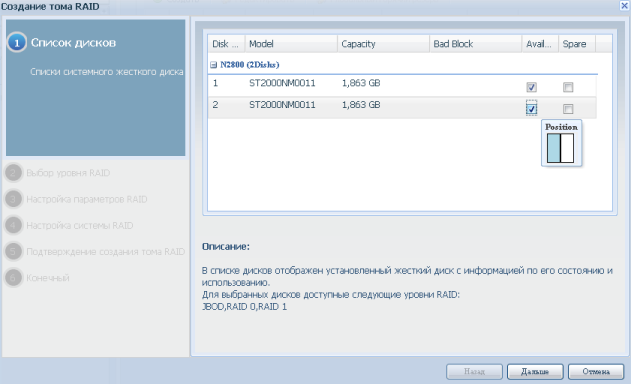Click the JBOD,RAID 0,RAID 1 text

click(244, 307)
